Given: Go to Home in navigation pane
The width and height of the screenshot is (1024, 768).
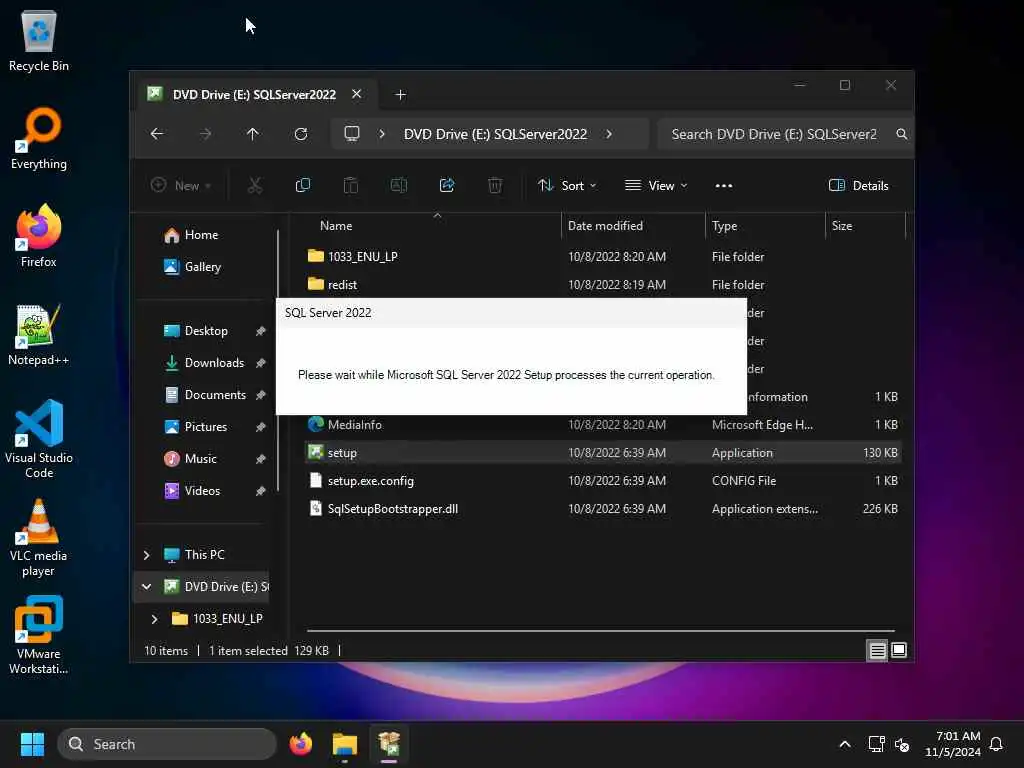Looking at the screenshot, I should coord(200,234).
